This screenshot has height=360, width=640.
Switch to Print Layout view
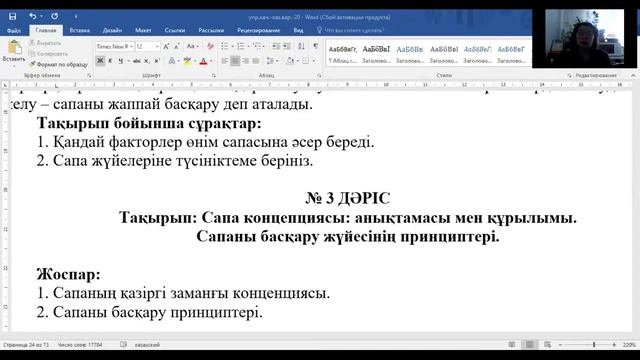pos(529,345)
